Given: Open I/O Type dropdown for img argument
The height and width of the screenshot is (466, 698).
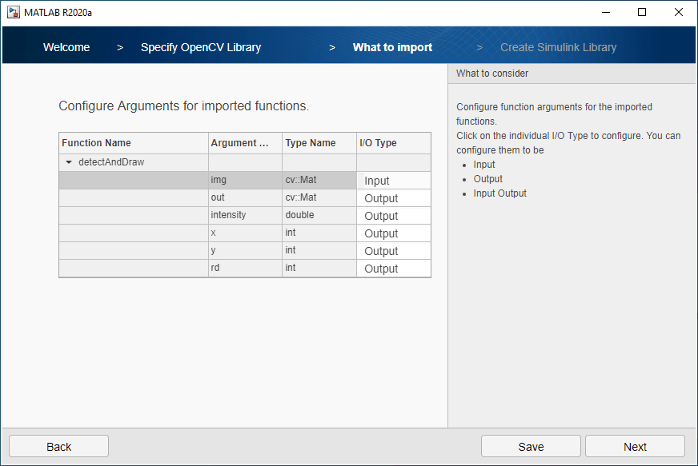Looking at the screenshot, I should pyautogui.click(x=394, y=181).
